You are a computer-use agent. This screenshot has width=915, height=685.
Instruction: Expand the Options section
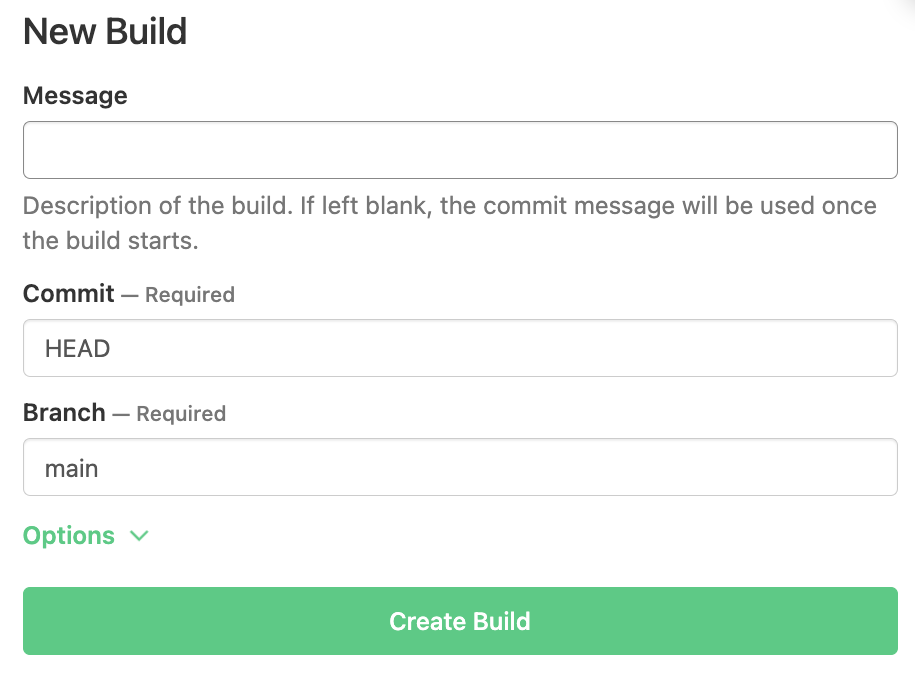click(x=86, y=536)
